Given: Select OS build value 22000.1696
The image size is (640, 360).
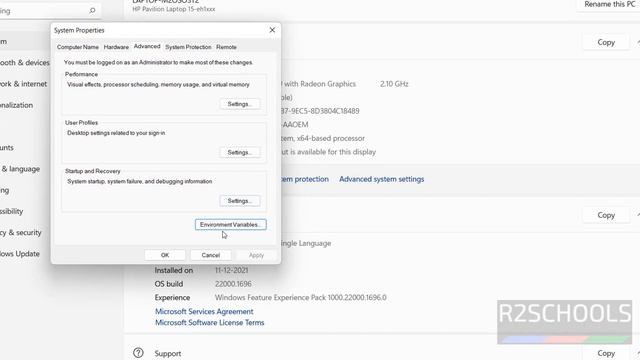Looking at the screenshot, I should pyautogui.click(x=233, y=284).
